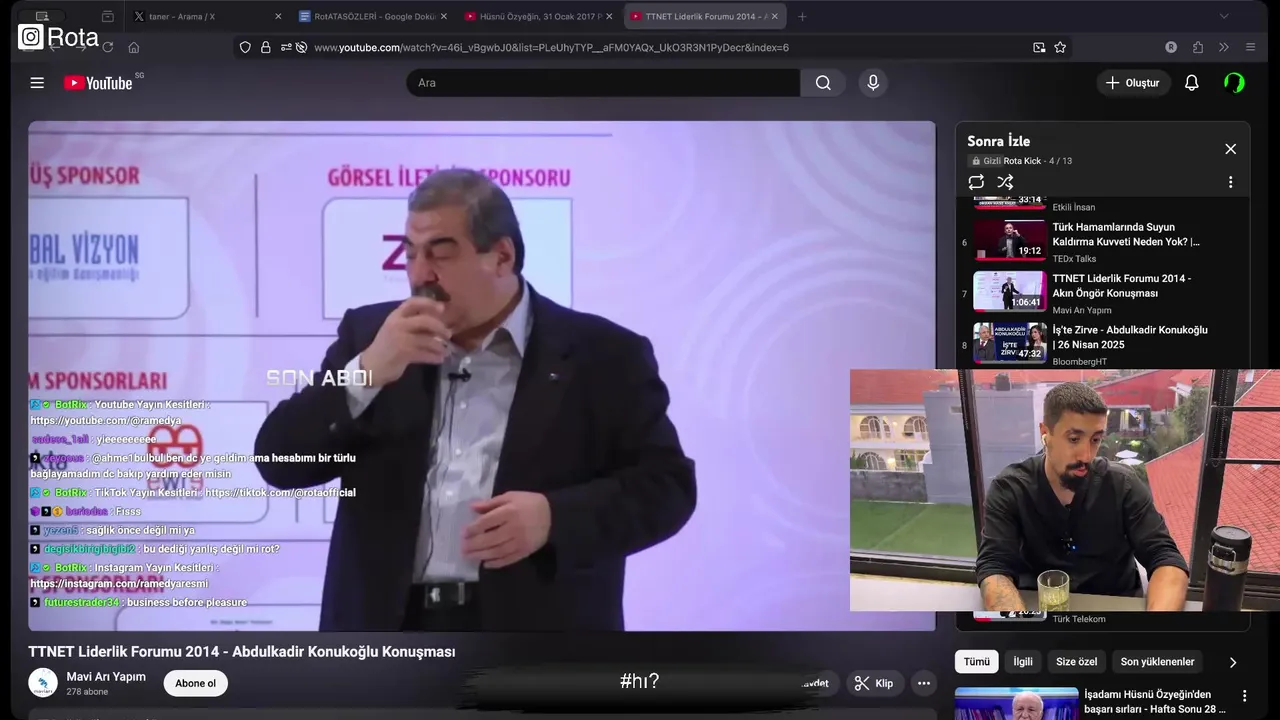This screenshot has width=1280, height=720.
Task: Switch to the taner - Arama / X tab
Action: (x=206, y=16)
